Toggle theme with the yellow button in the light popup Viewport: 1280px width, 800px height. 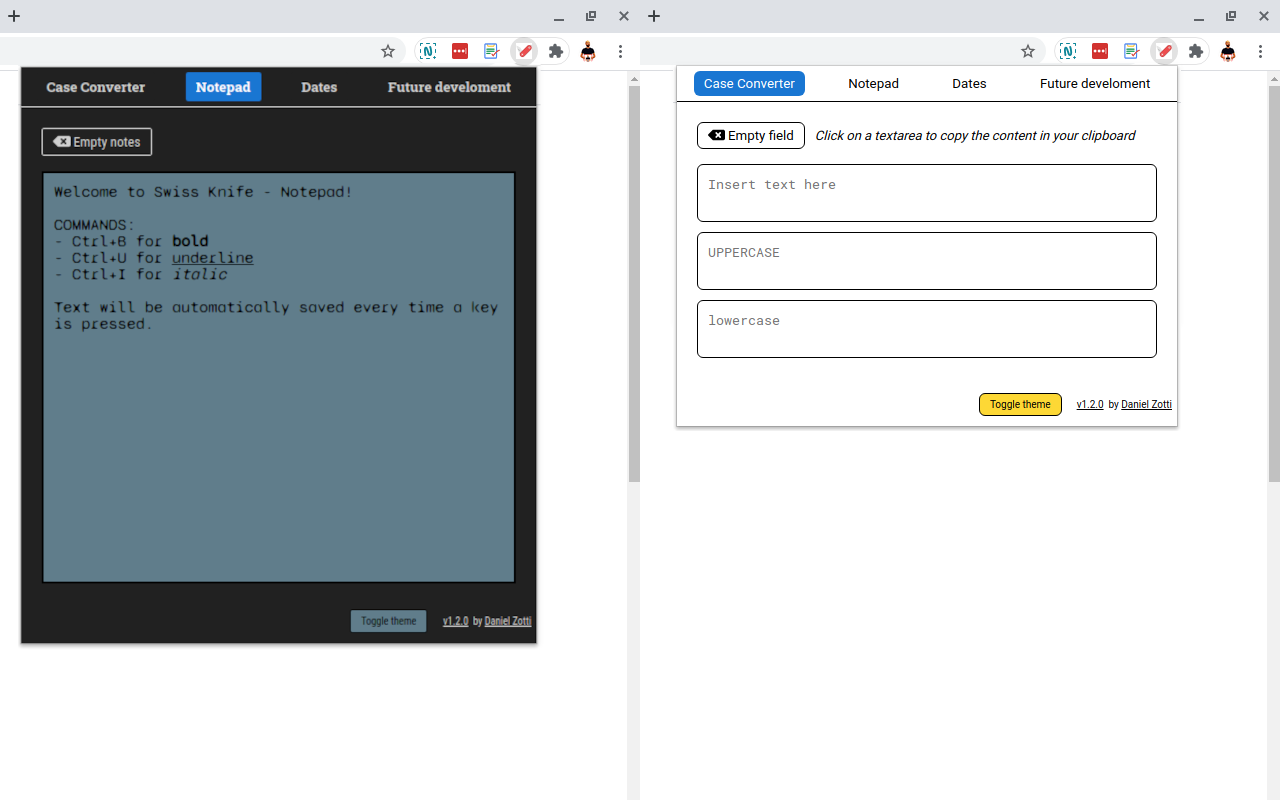1020,404
